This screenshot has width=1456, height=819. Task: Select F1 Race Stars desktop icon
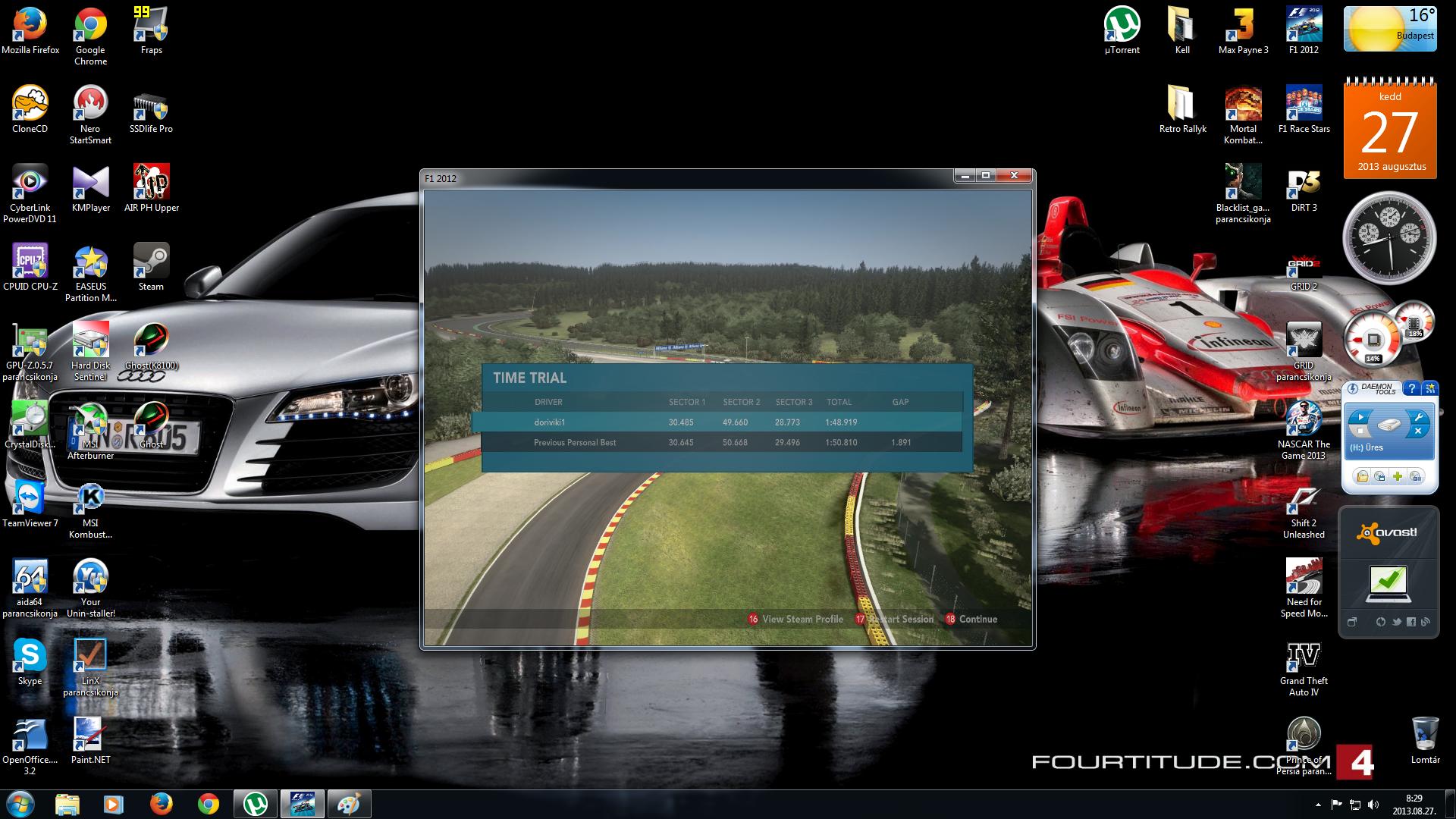[x=1304, y=111]
